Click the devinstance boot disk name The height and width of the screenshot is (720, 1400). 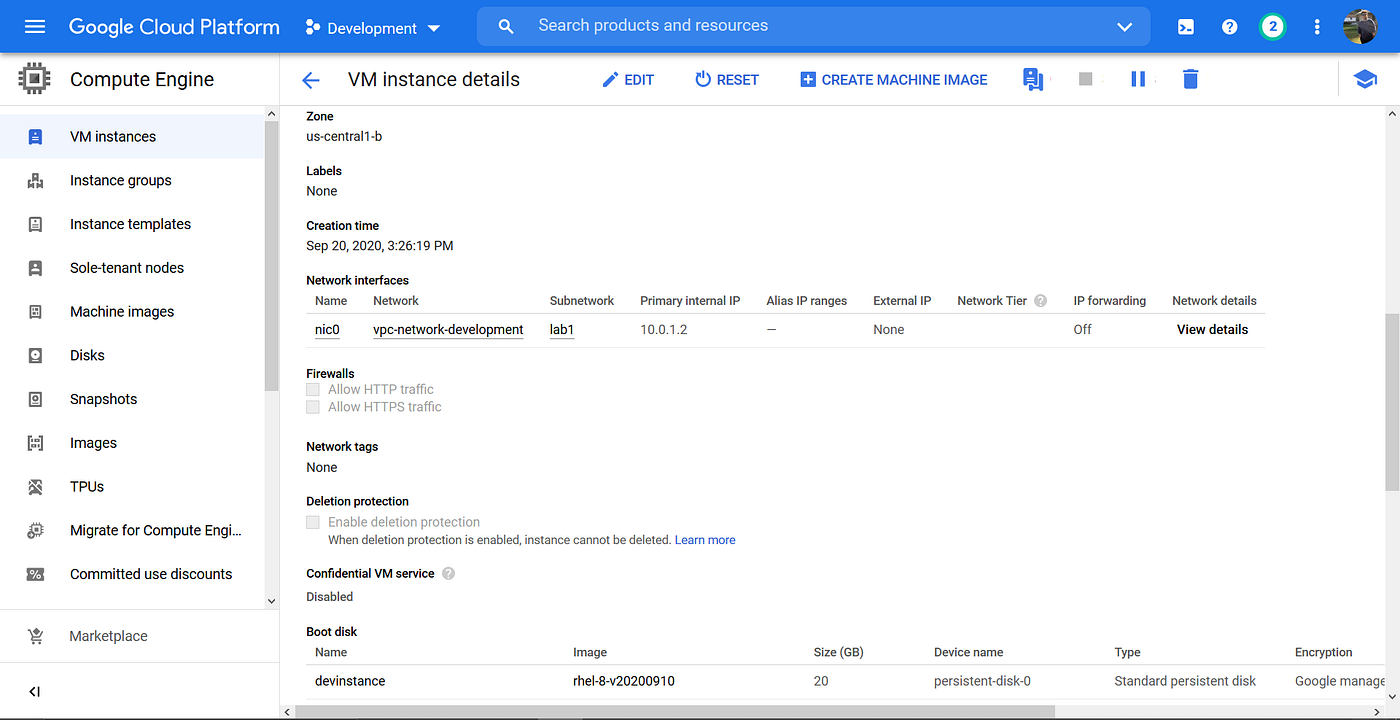[x=350, y=681]
